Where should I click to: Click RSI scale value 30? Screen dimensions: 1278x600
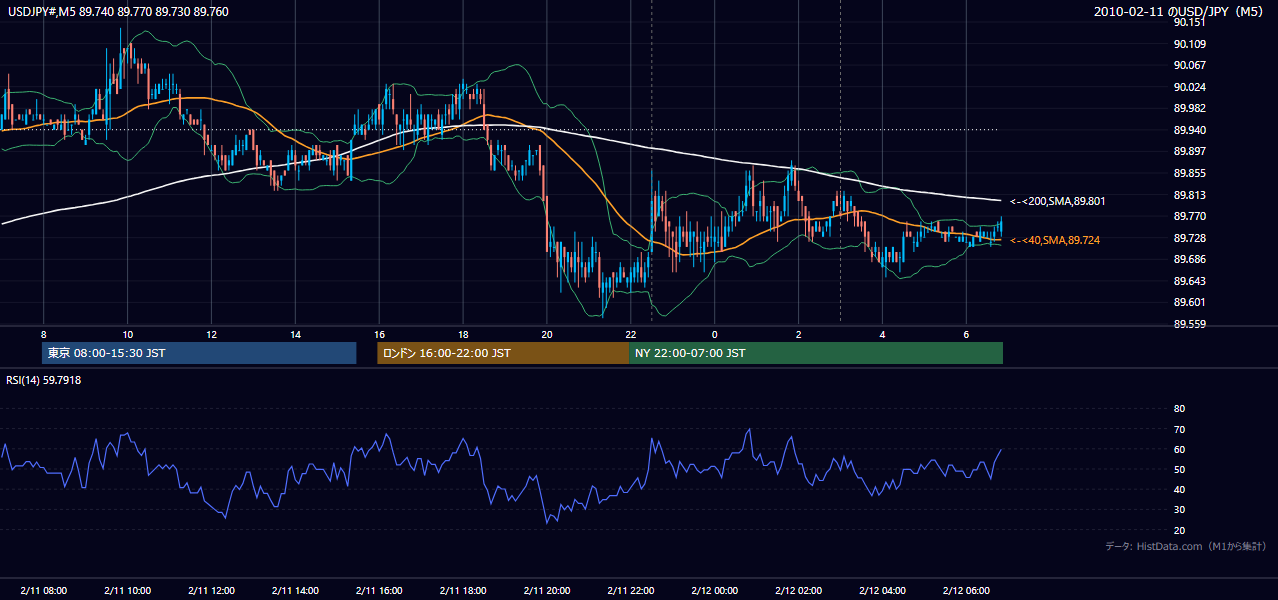[1179, 510]
